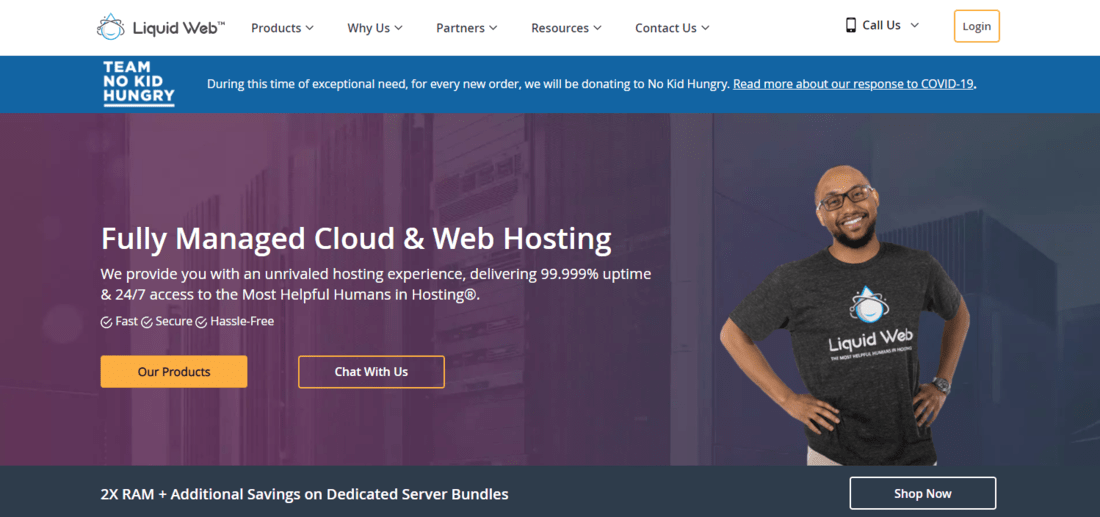Expand the Why Us chevron arrow
The width and height of the screenshot is (1100, 517).
[398, 28]
